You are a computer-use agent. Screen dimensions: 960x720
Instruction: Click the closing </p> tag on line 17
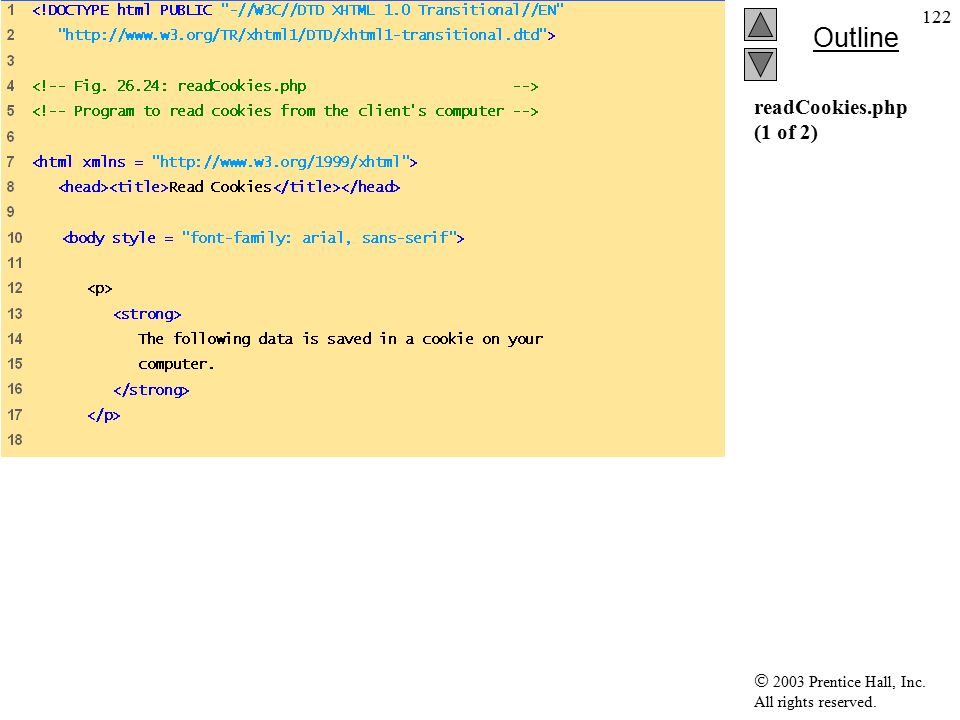(103, 415)
